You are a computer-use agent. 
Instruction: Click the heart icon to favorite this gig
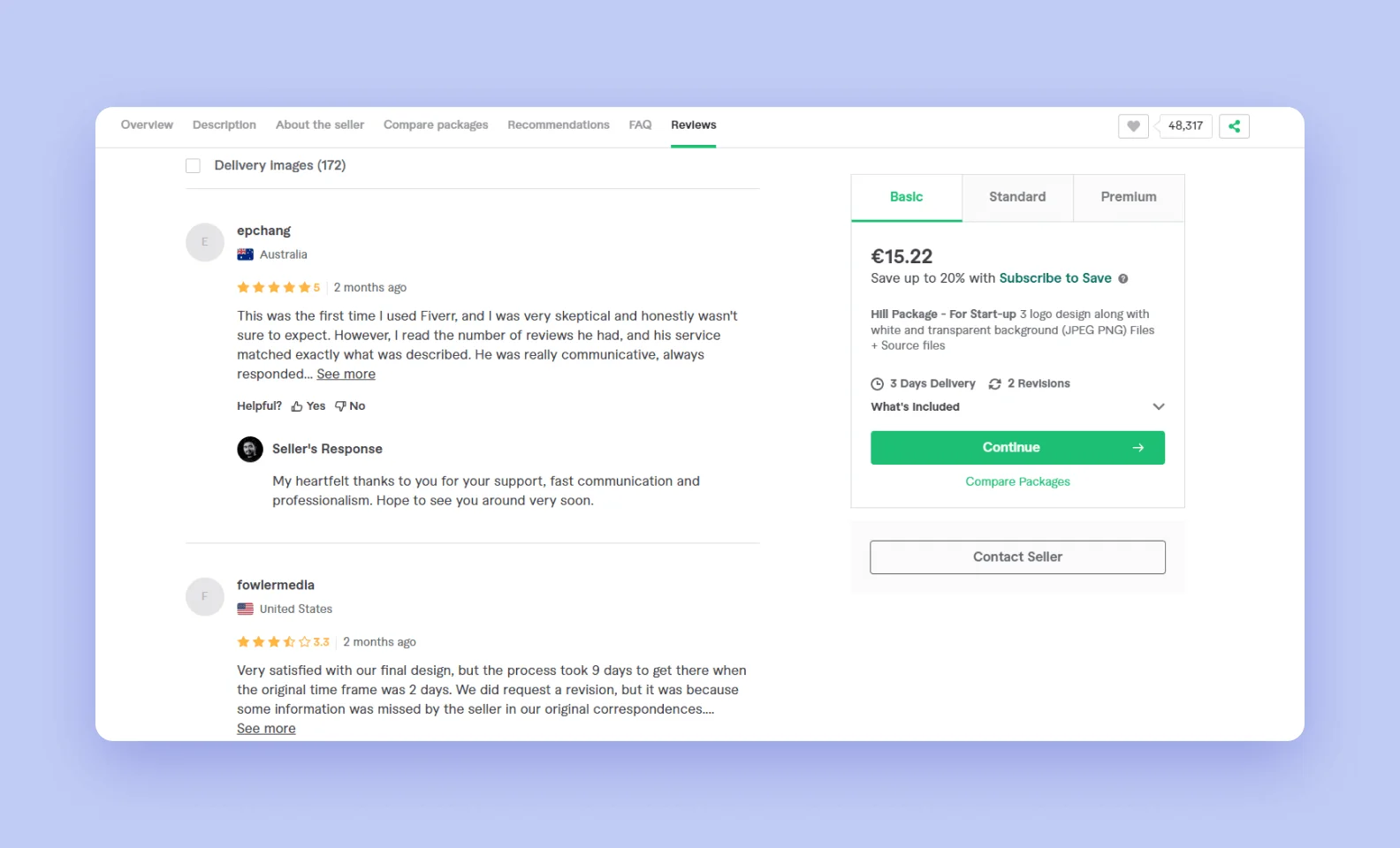pos(1132,125)
